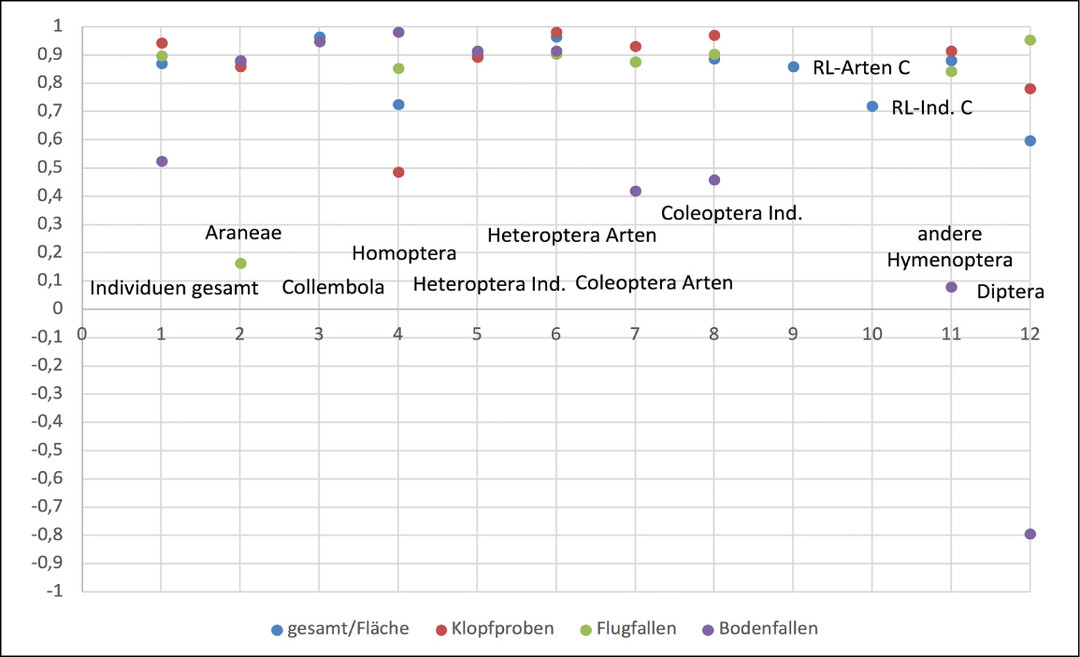This screenshot has width=1080, height=657.
Task: Click the 'Diptera' label
Action: 1010,292
